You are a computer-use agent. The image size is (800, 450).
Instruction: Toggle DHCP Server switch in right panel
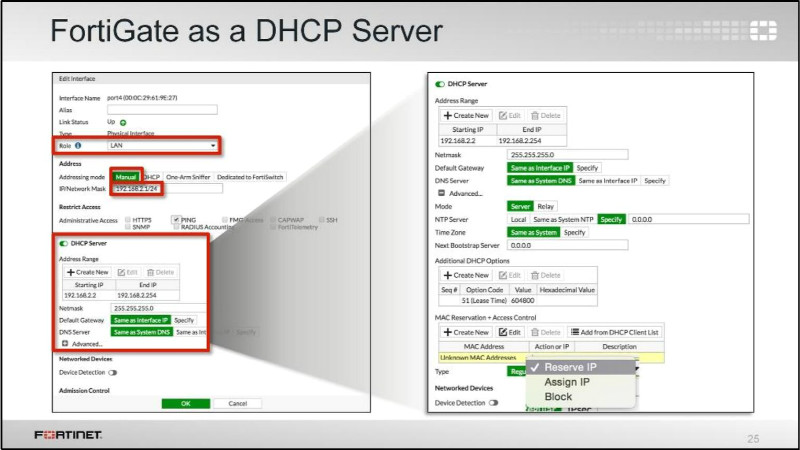coord(440,84)
